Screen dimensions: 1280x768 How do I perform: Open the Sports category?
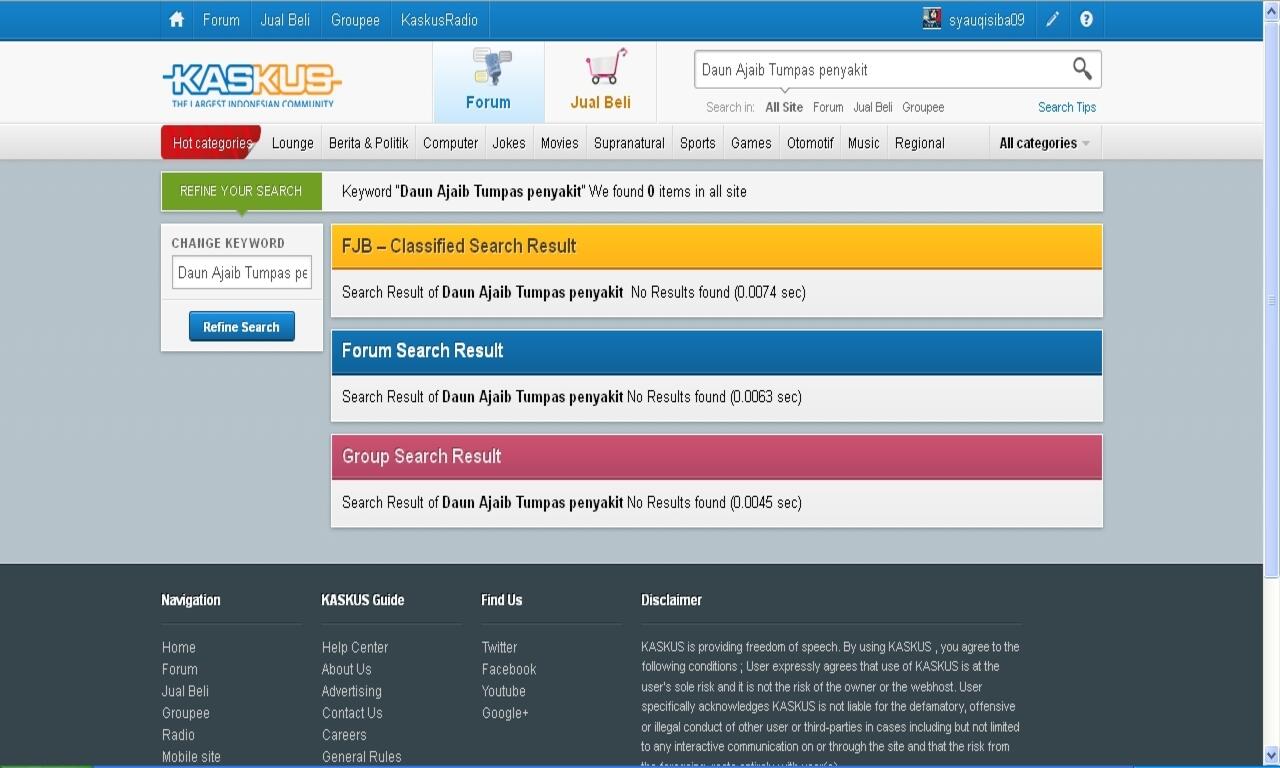coord(698,143)
